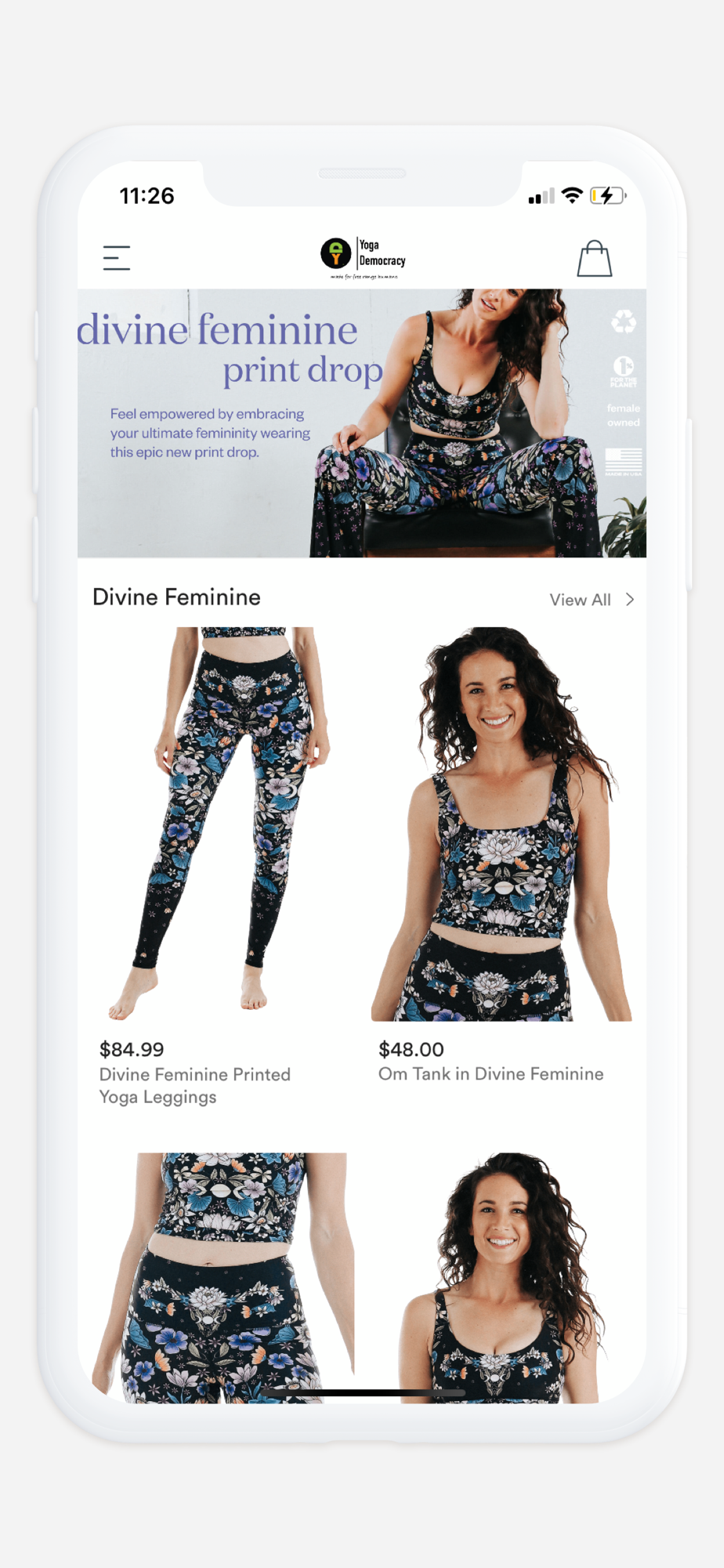Tap the battery charging indicator

[608, 195]
